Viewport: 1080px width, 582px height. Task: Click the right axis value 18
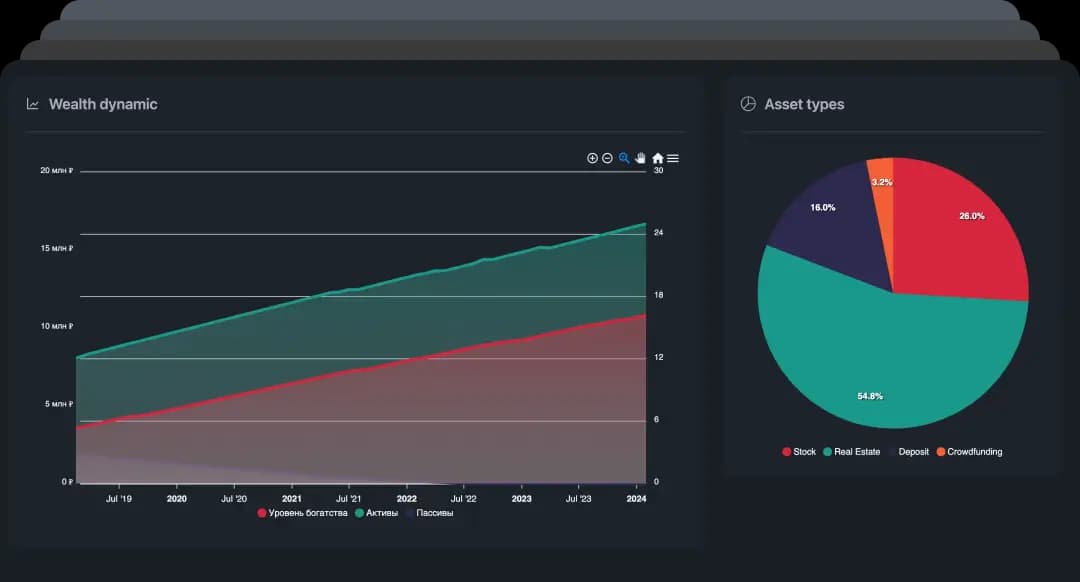point(658,295)
